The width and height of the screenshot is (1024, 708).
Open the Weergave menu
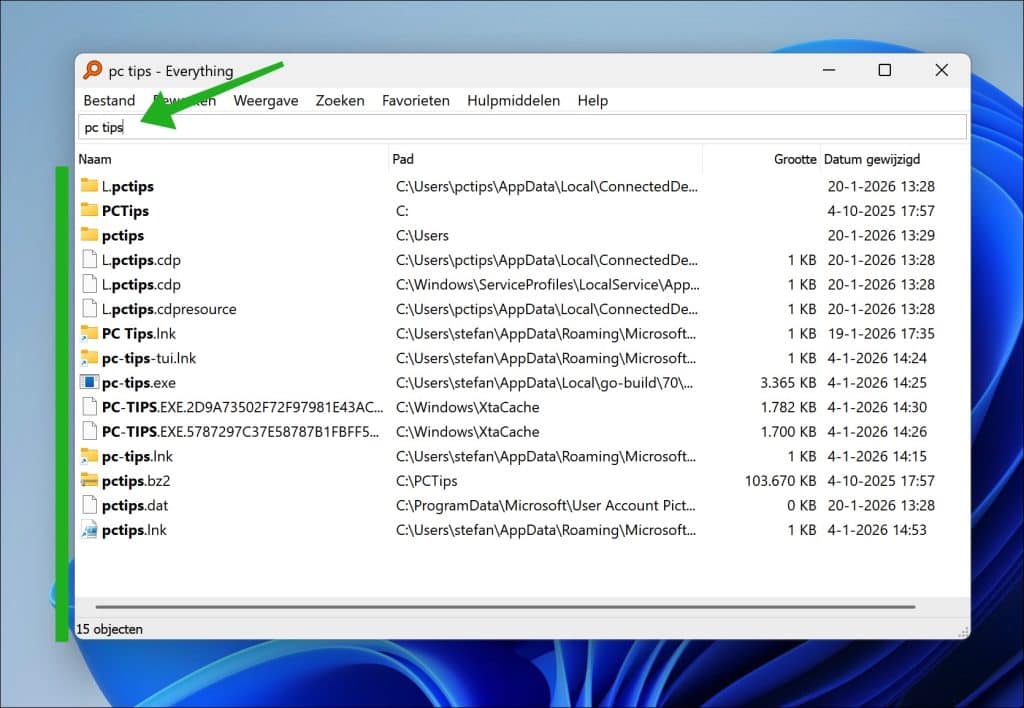pos(266,101)
